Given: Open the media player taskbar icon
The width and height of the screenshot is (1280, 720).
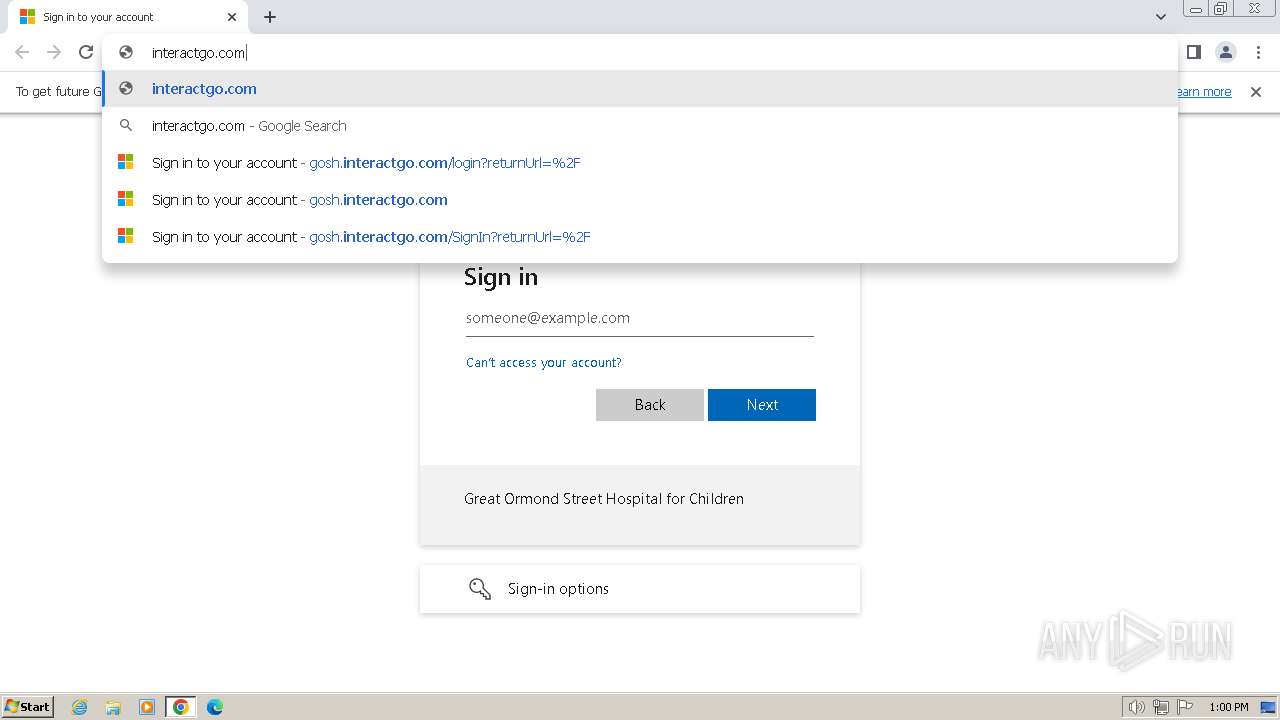Looking at the screenshot, I should pos(147,707).
